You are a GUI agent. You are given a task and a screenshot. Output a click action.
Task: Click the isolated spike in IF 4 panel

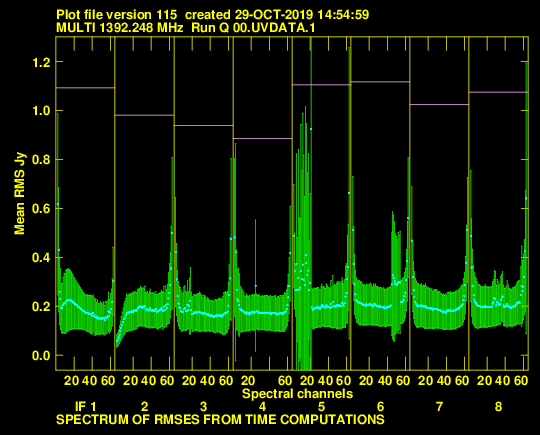[x=256, y=286]
